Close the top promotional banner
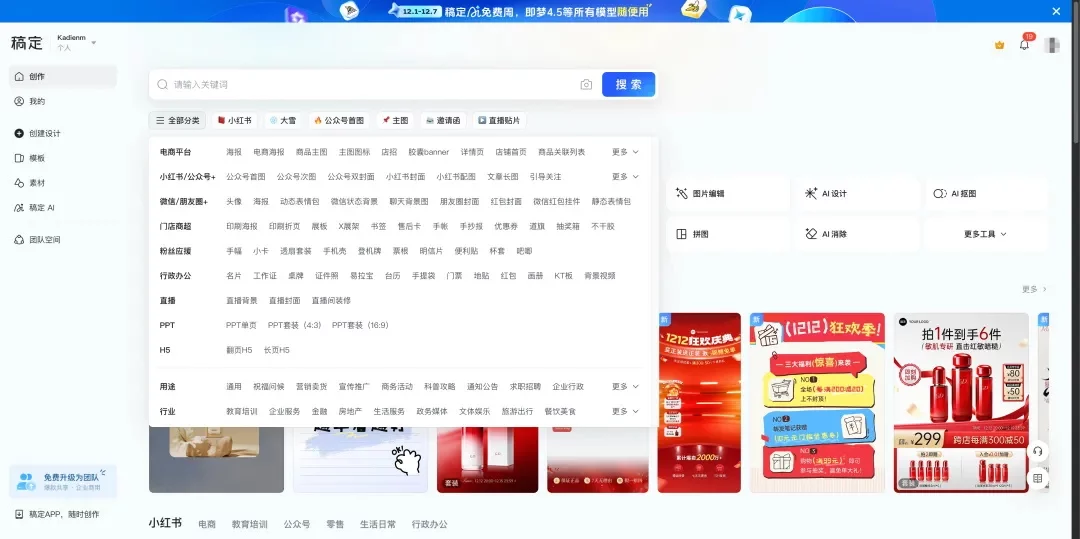Screen dimensions: 1080x539 click(1056, 11)
